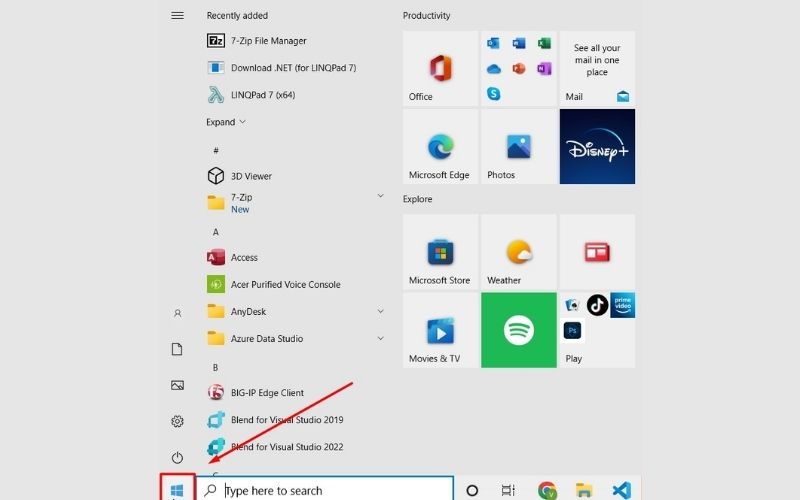Open the Office tile
The image size is (800, 500).
coord(440,68)
